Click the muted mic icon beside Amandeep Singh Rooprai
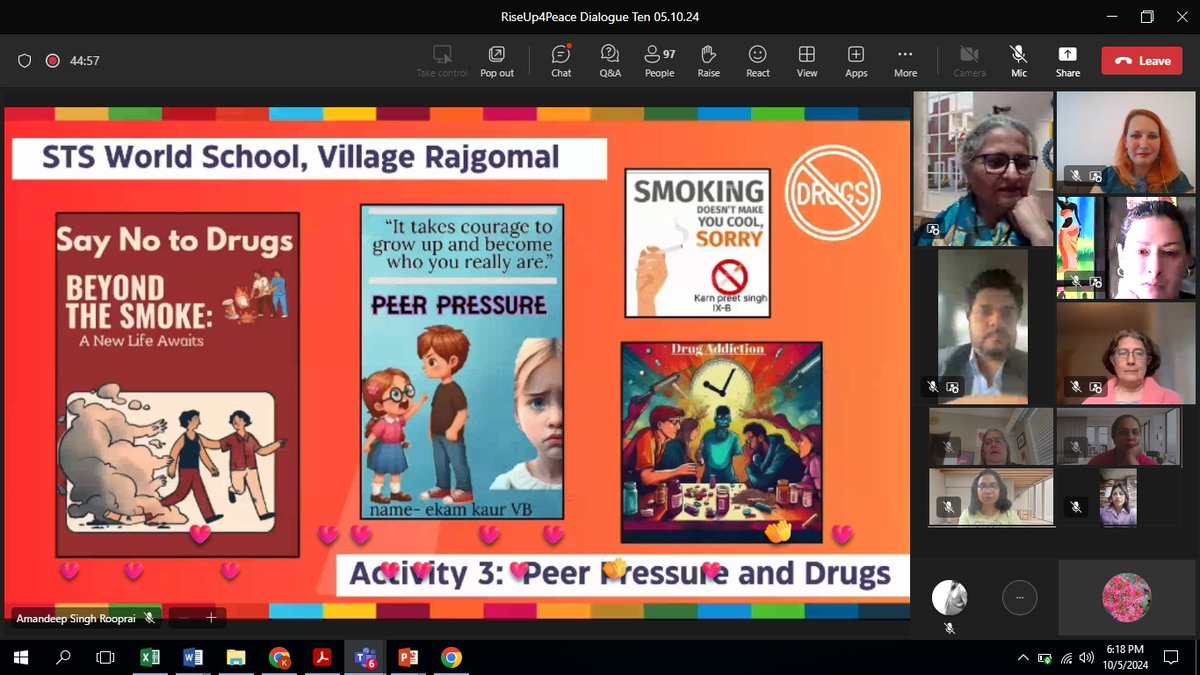This screenshot has width=1200, height=675. coord(150,618)
